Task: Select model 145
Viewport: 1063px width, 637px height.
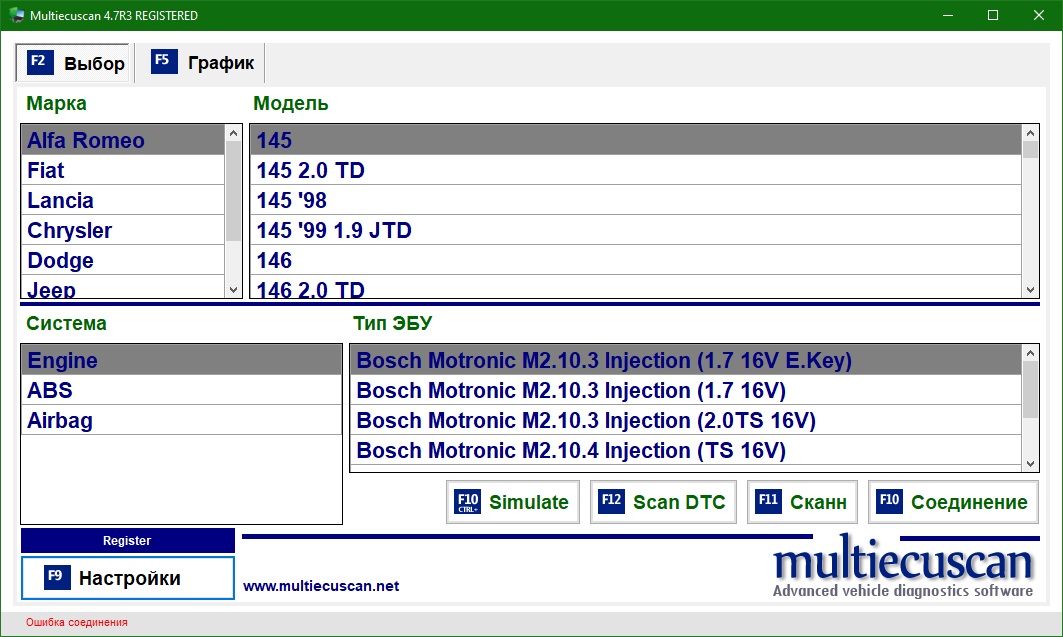Action: click(636, 140)
